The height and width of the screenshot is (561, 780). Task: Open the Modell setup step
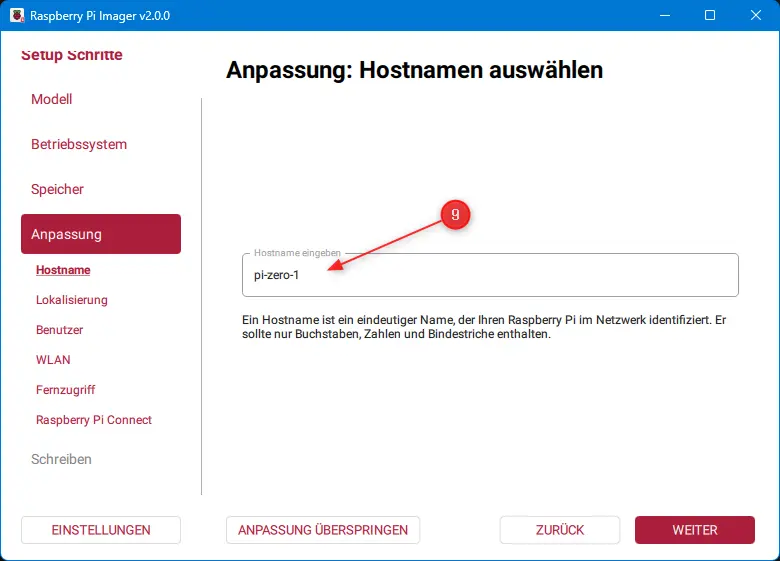[52, 99]
